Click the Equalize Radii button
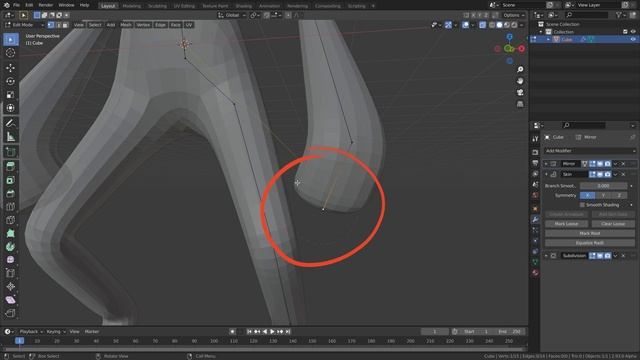 pos(590,243)
